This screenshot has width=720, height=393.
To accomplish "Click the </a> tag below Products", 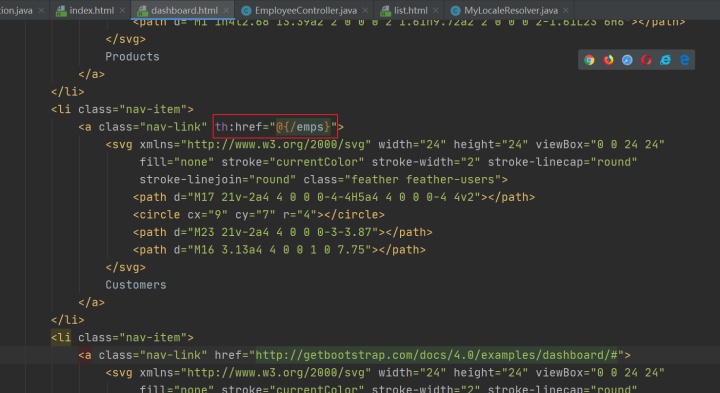I will point(91,74).
